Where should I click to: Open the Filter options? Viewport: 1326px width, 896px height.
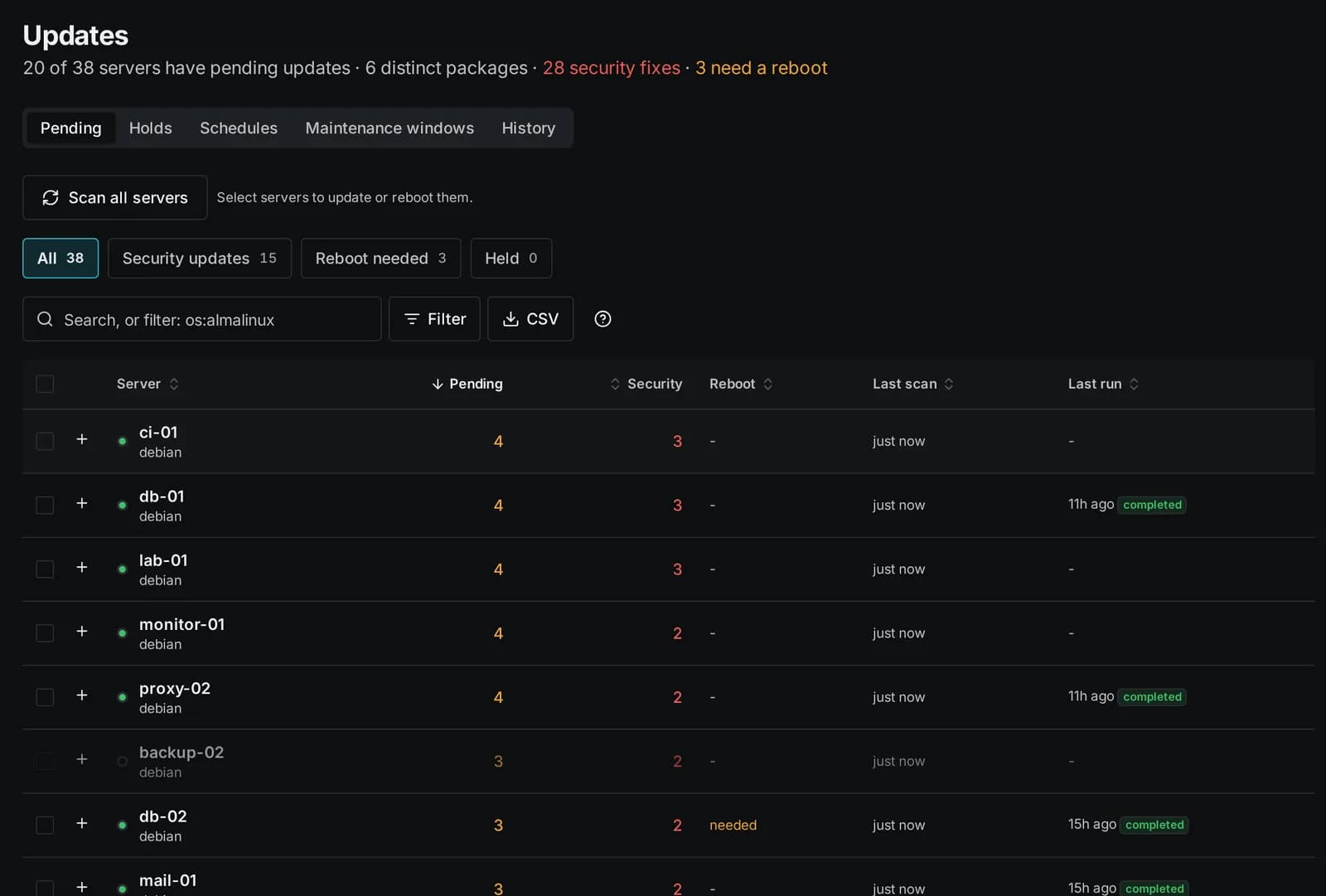(x=434, y=319)
